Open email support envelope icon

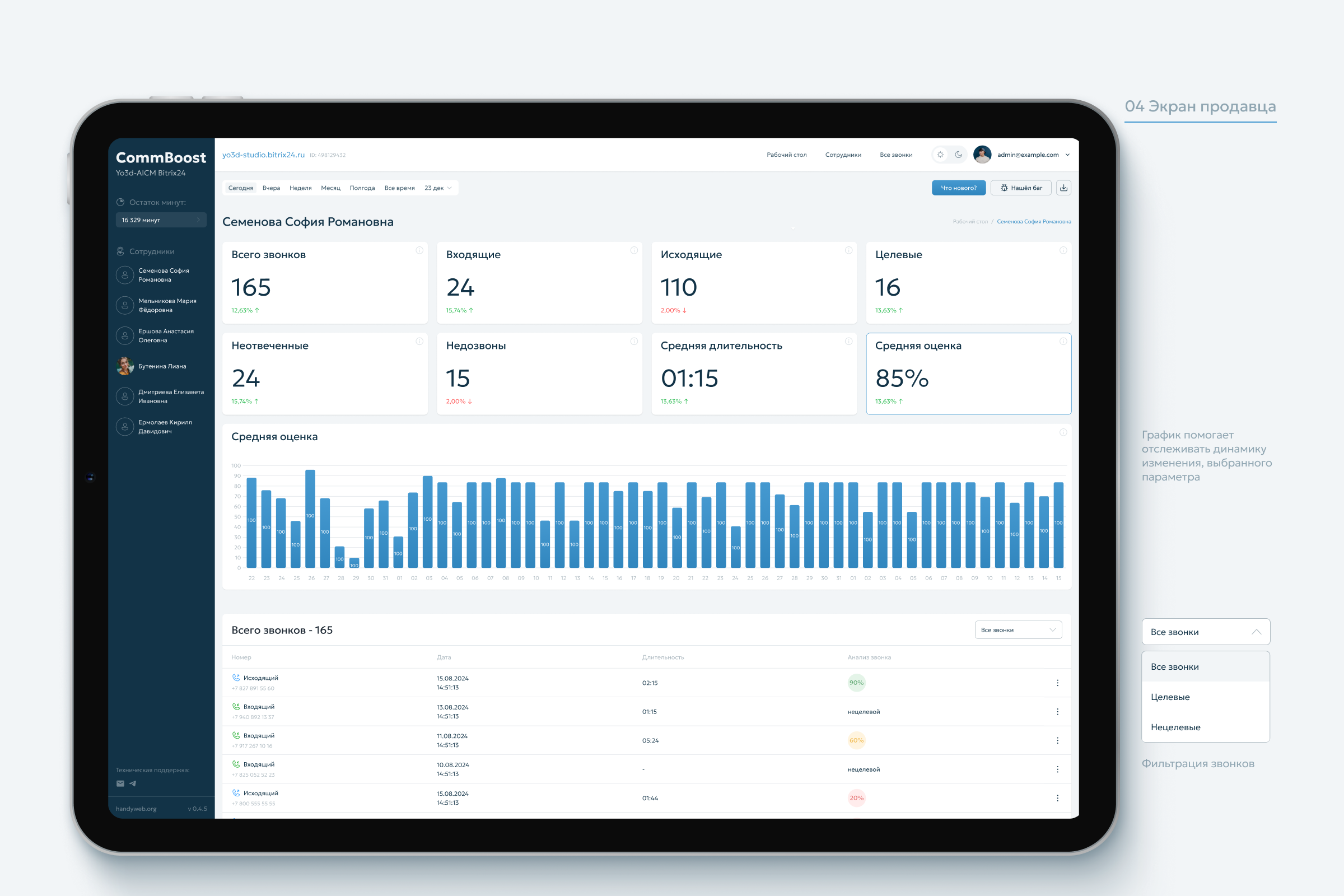coord(120,783)
